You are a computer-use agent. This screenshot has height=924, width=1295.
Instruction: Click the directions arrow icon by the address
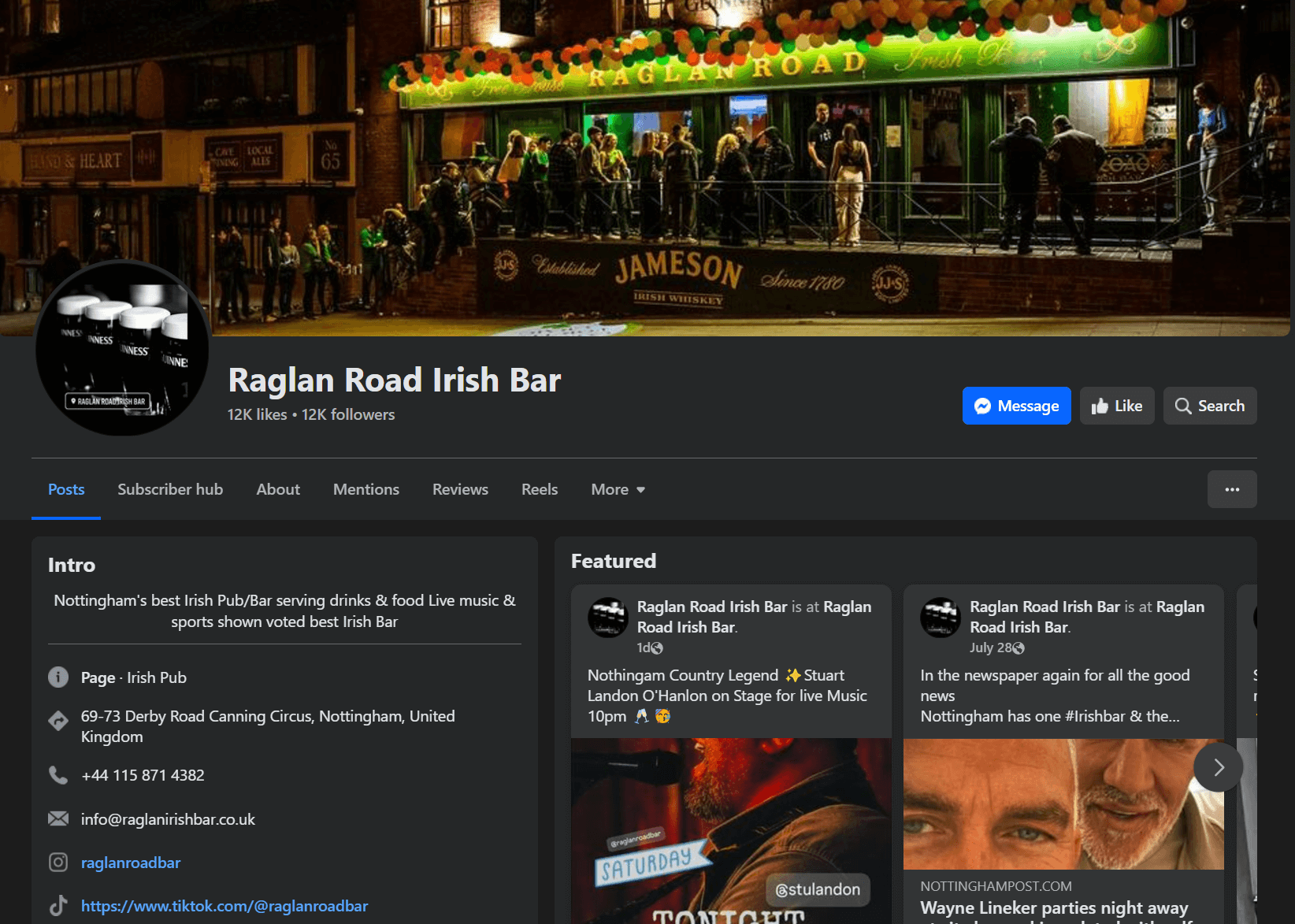coord(58,721)
